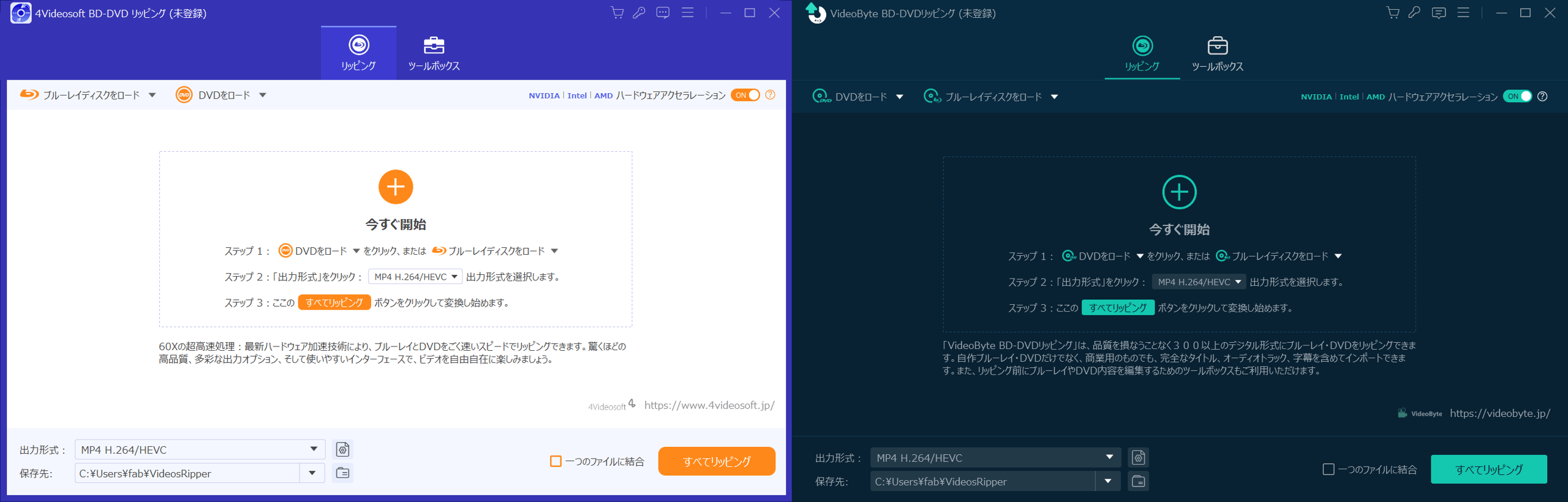The width and height of the screenshot is (1568, 502).
Task: Expand ブルーレイディスクをロード arrow in 4Videosoft toolbar
Action: coord(153,95)
